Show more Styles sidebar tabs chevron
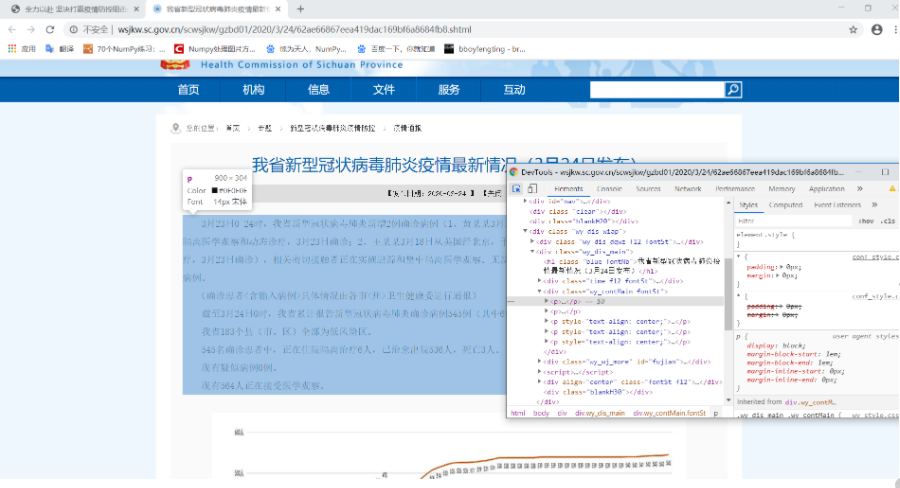The height and width of the screenshot is (488, 900). (x=874, y=204)
